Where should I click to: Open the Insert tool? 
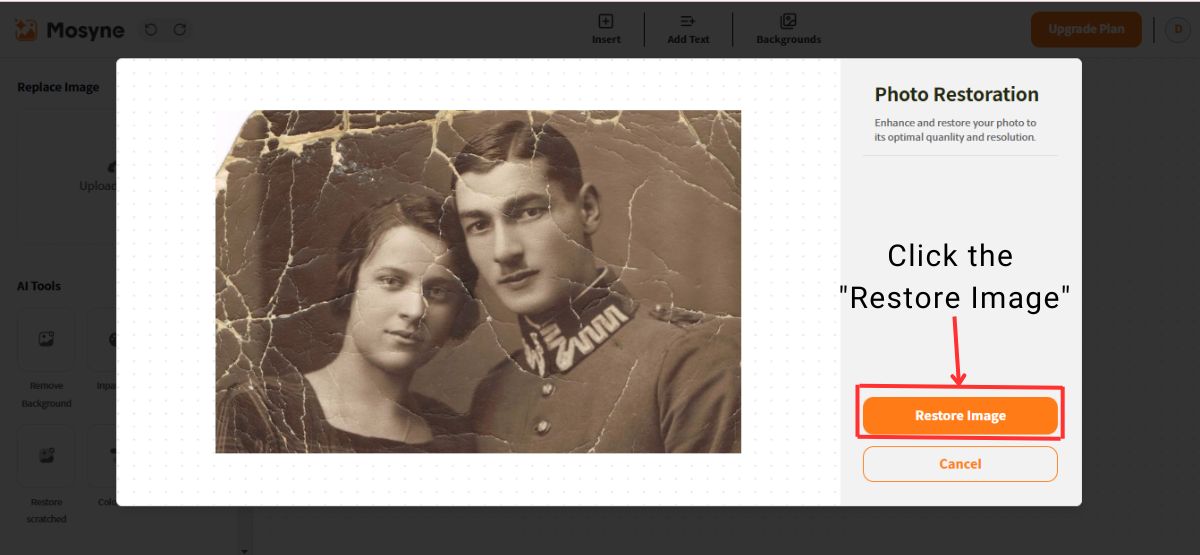point(606,29)
